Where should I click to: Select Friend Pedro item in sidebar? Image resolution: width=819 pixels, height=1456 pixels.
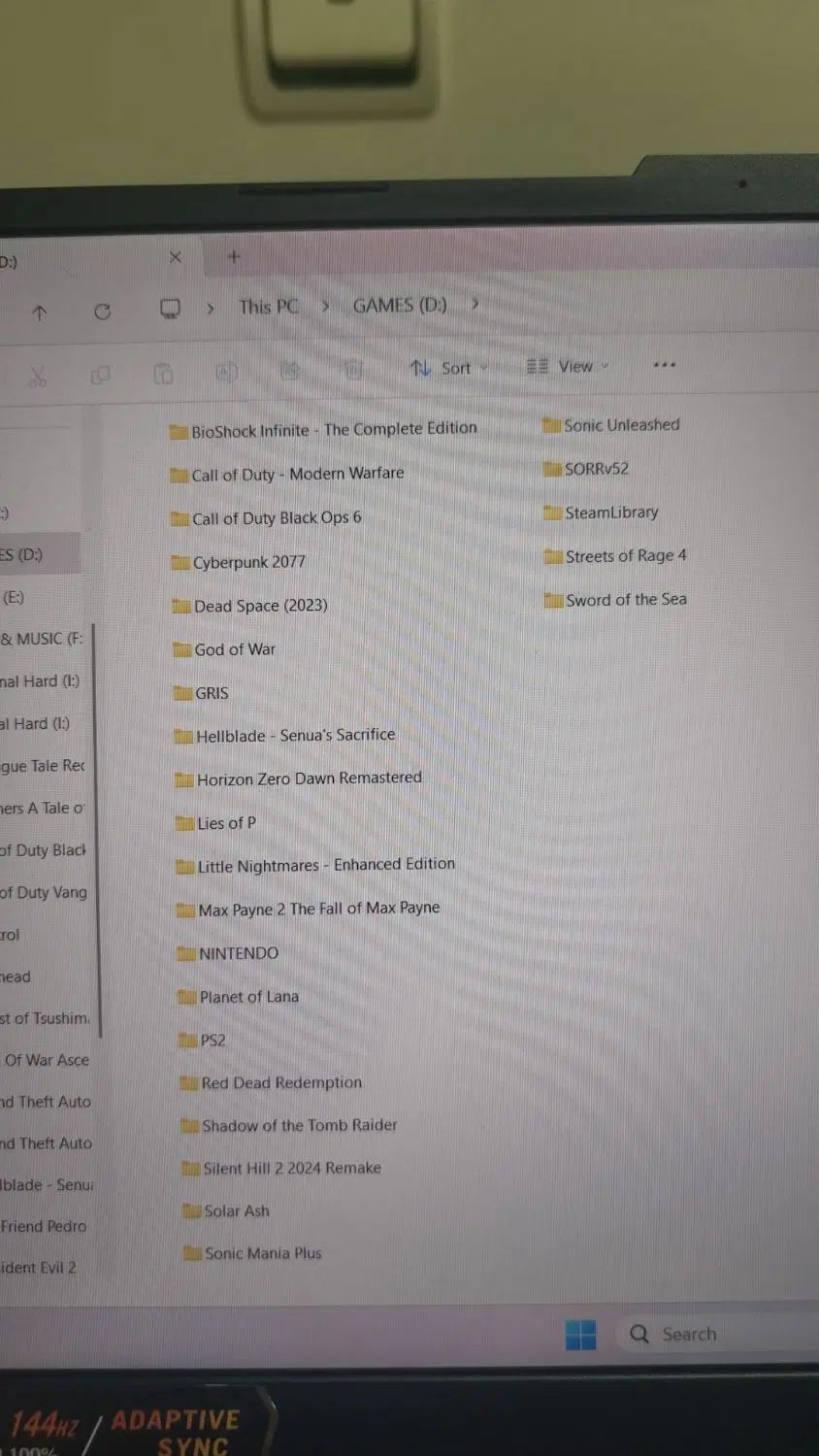click(44, 1226)
